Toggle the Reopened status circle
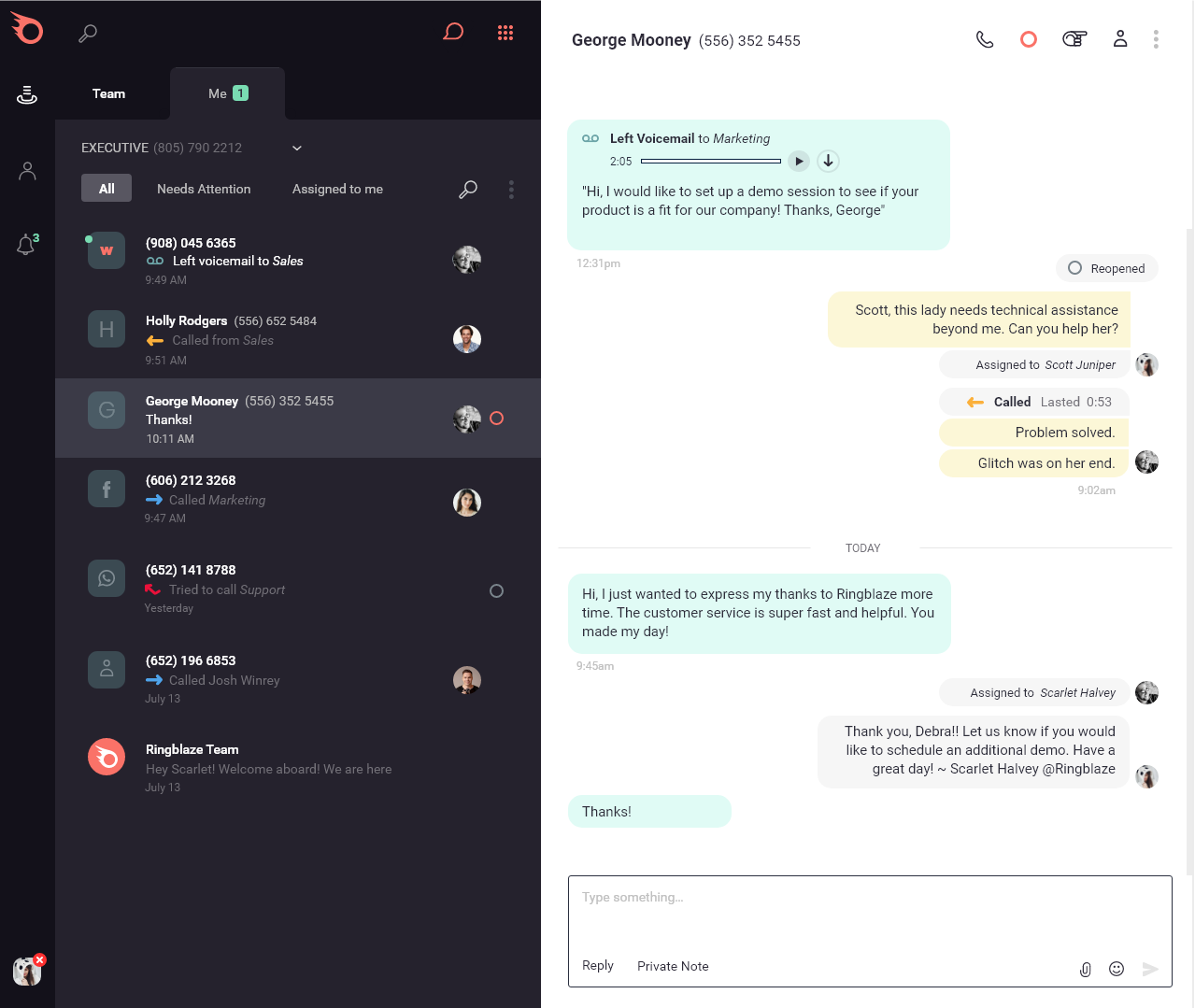Image resolution: width=1195 pixels, height=1008 pixels. pos(1074,268)
